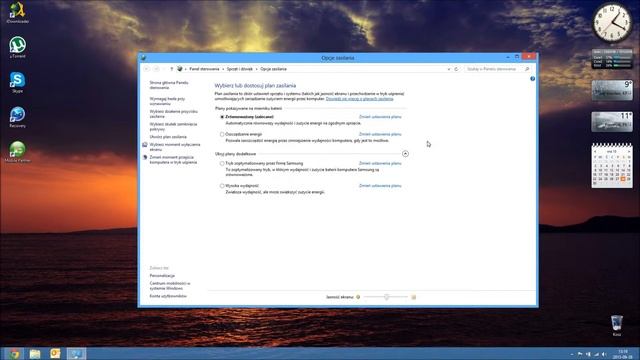
Task: Click the weather gadget showing 11°
Action: pos(612,122)
